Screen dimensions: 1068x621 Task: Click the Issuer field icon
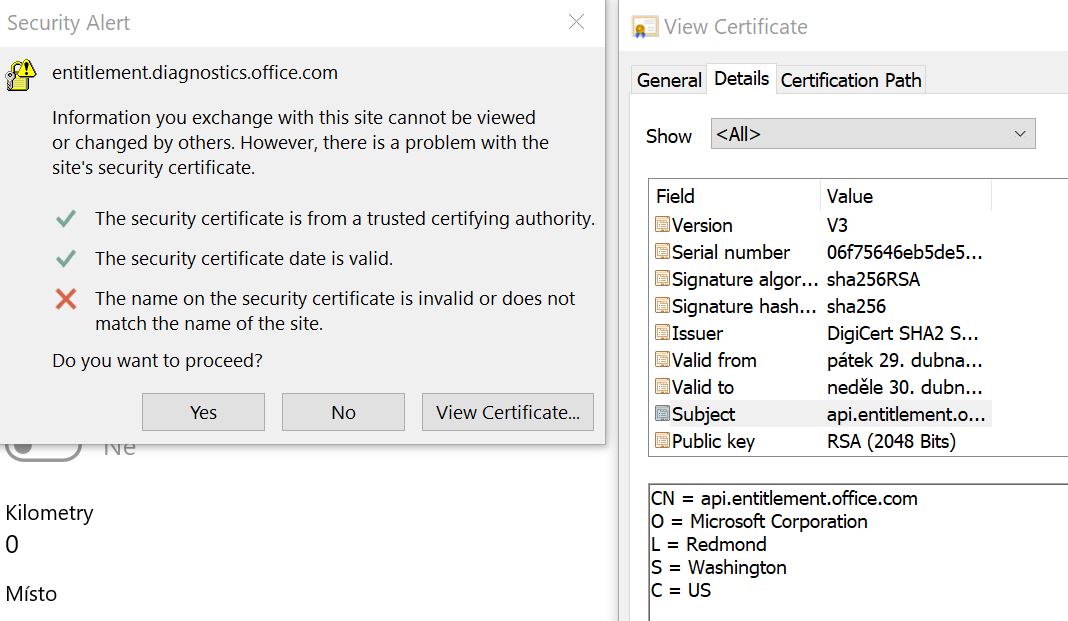pyautogui.click(x=662, y=332)
